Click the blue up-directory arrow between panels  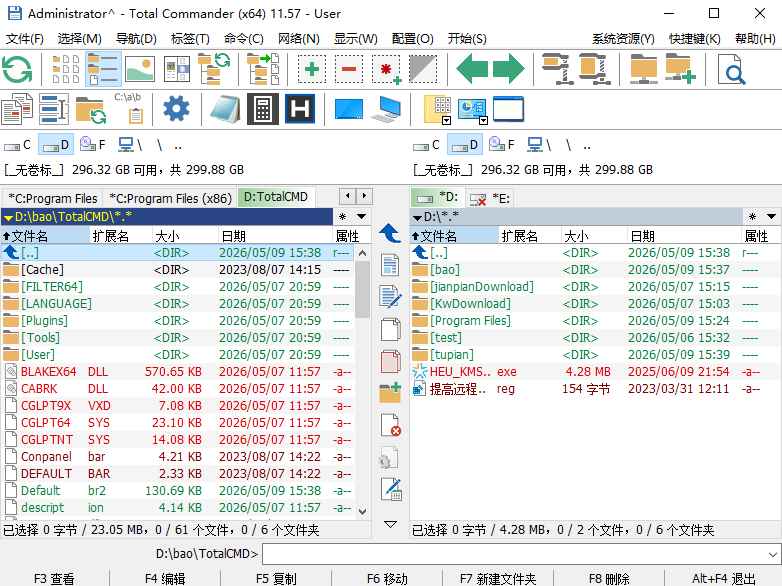(390, 233)
